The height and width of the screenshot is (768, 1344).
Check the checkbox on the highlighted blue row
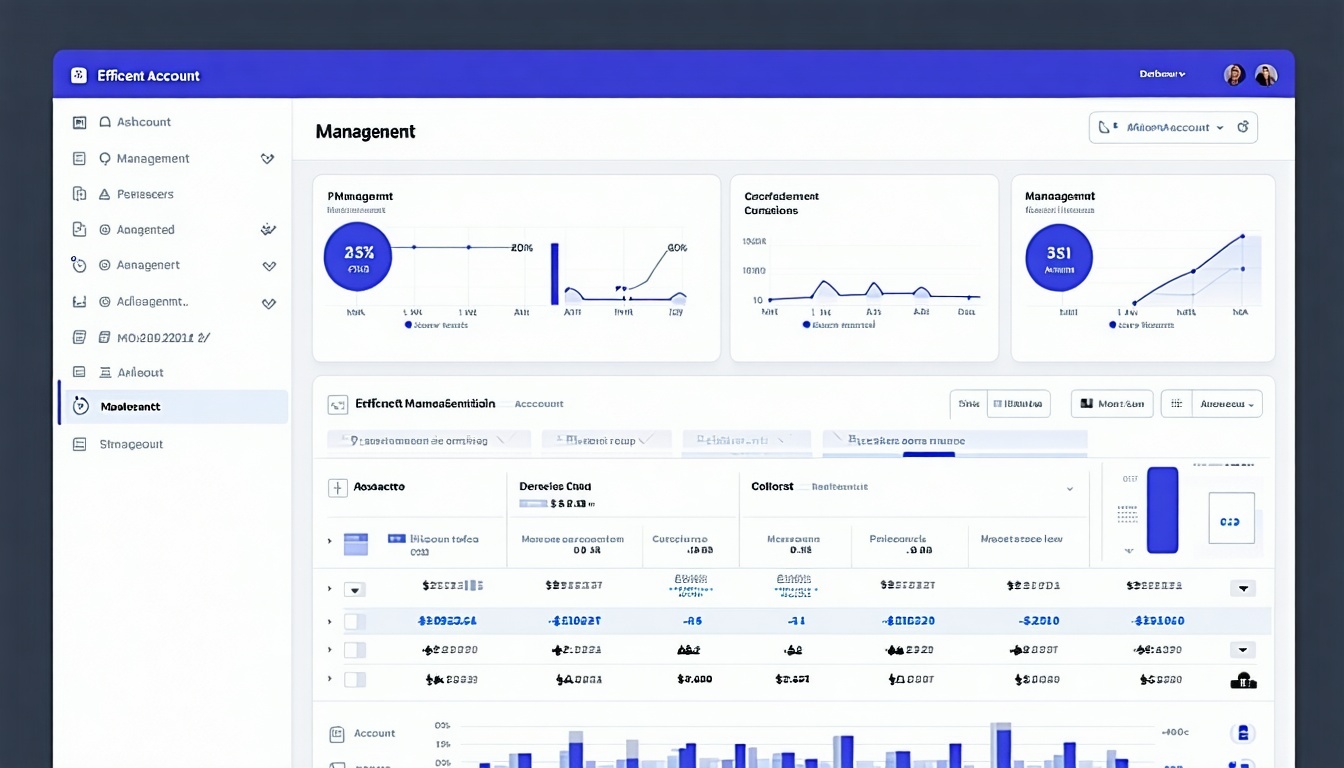(353, 620)
